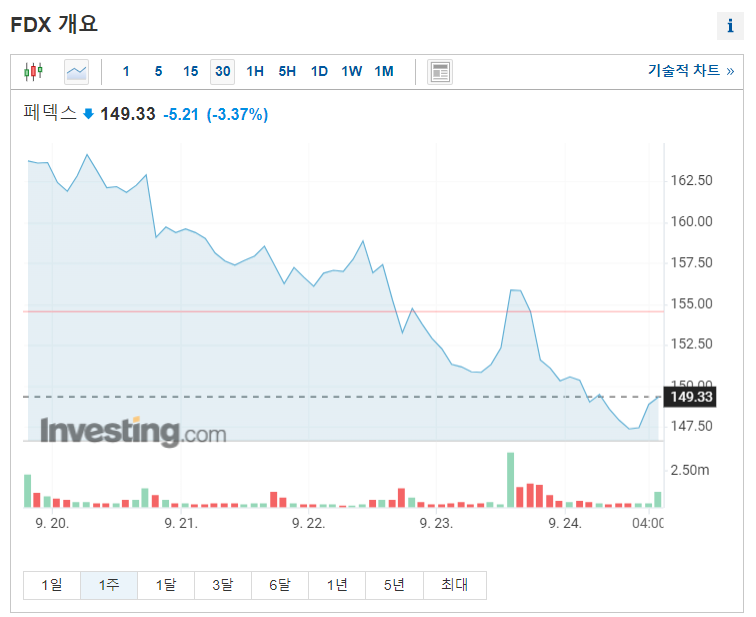
Task: Choose the 15 minute interval
Action: pos(190,72)
